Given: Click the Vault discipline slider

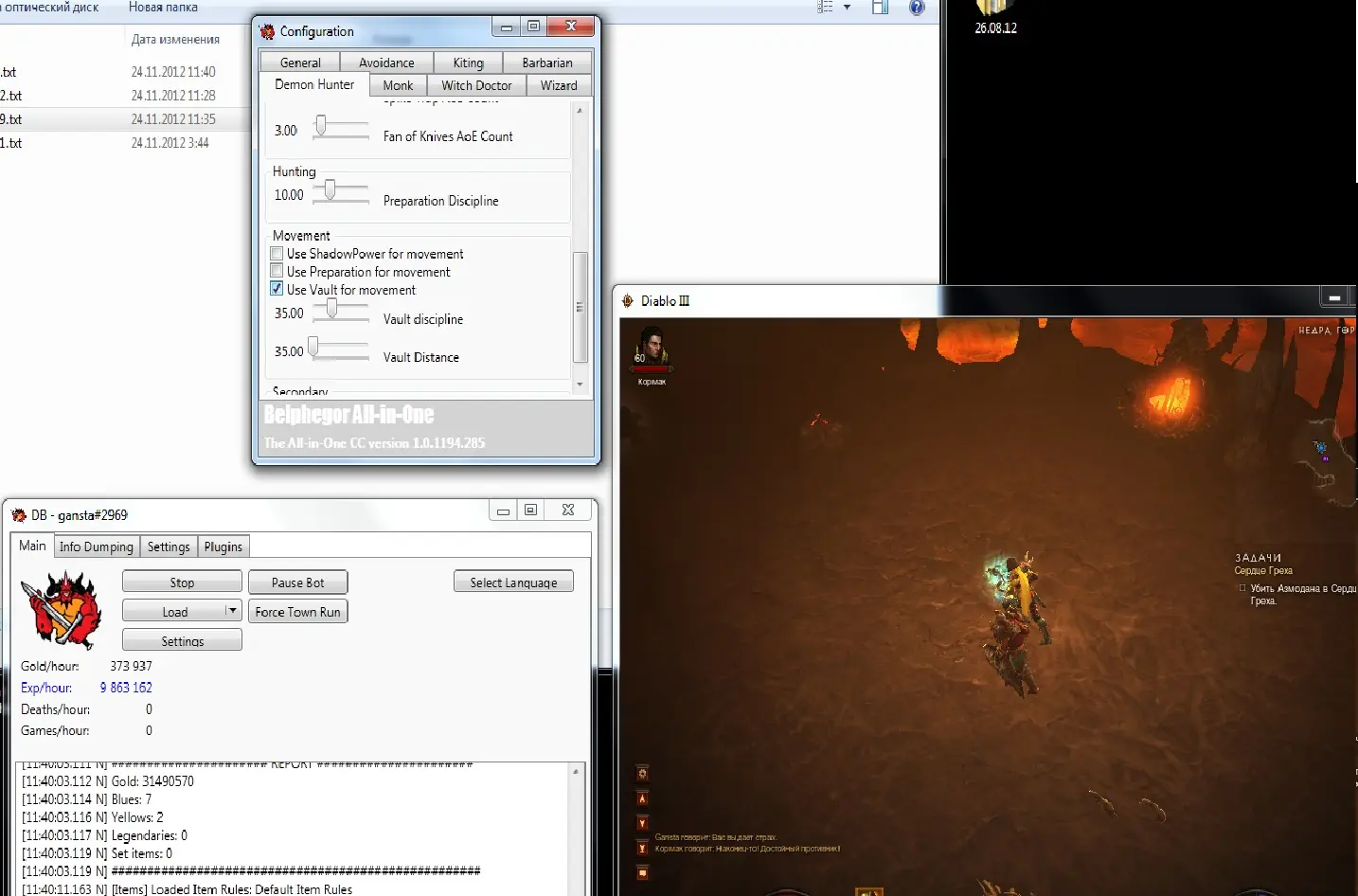Looking at the screenshot, I should click(341, 310).
